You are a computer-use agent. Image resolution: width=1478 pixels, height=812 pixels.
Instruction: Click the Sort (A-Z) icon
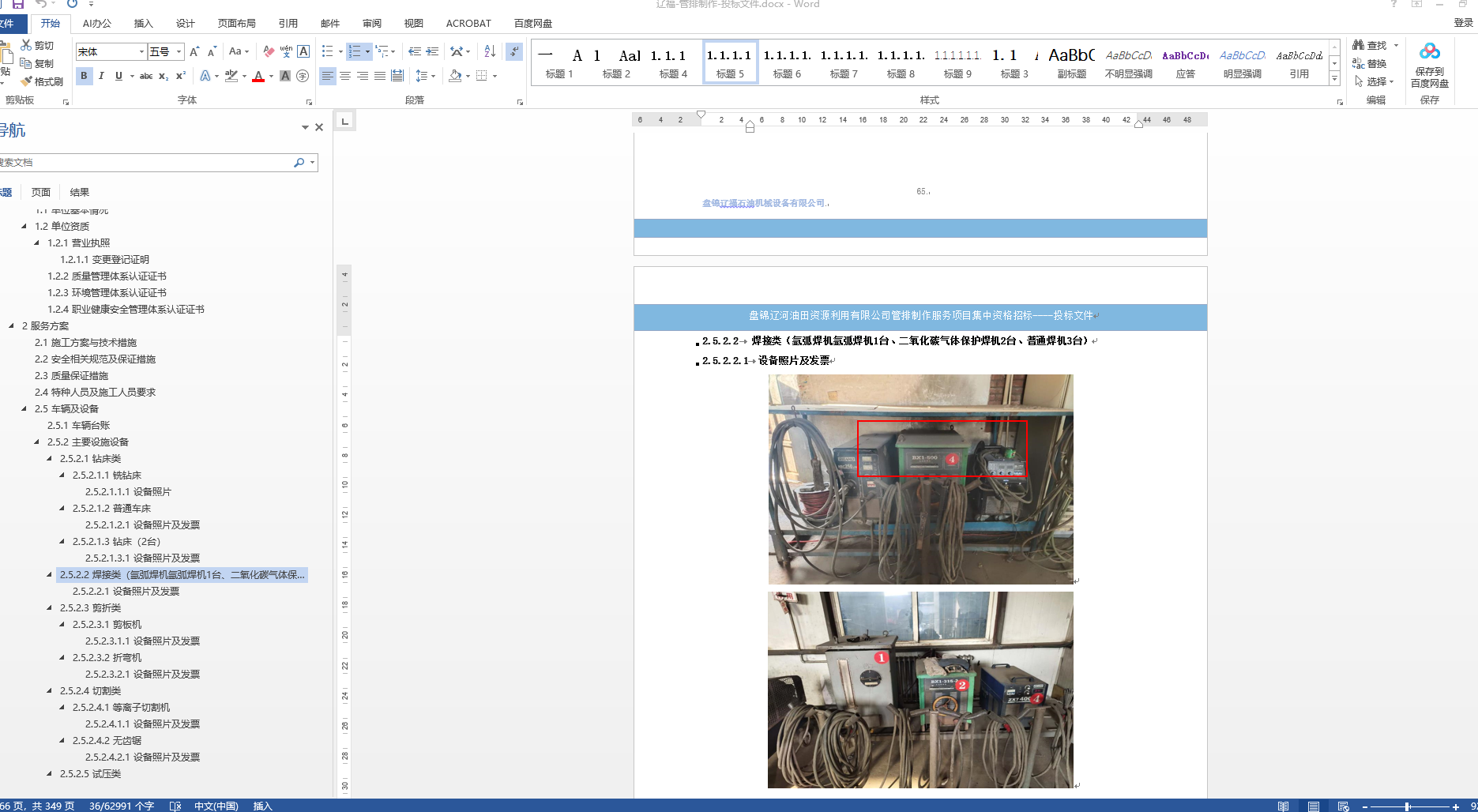click(x=490, y=52)
